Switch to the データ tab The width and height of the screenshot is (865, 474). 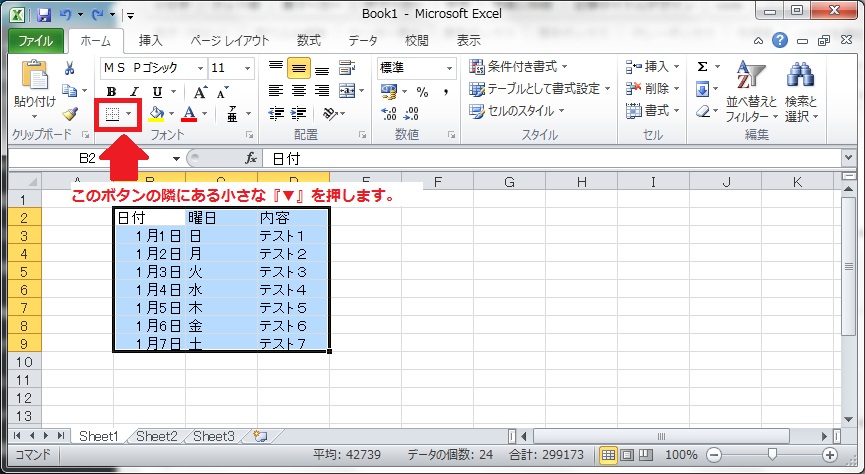(x=363, y=41)
